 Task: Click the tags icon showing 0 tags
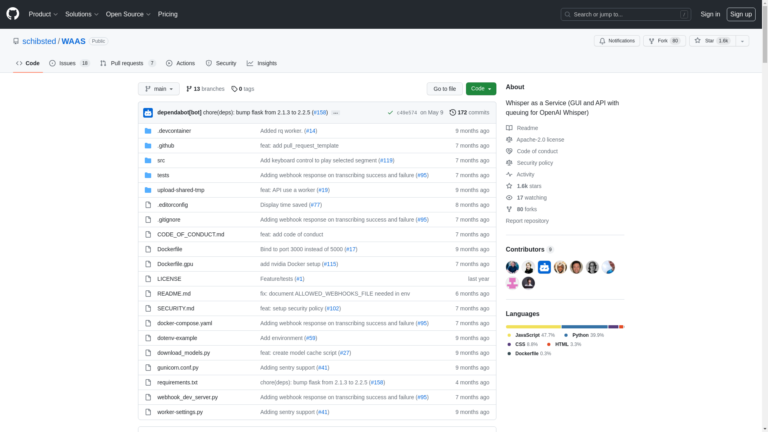(234, 89)
